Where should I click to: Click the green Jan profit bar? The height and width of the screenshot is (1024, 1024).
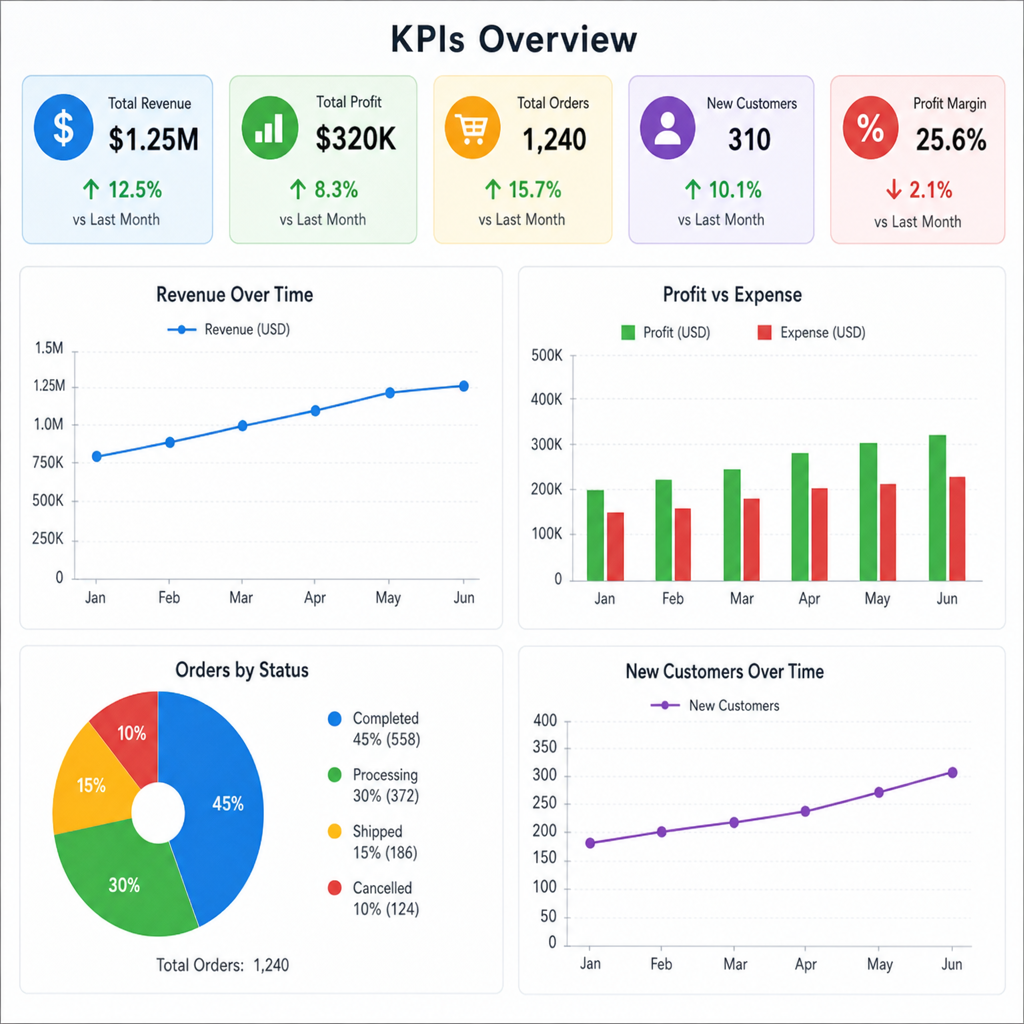point(595,535)
